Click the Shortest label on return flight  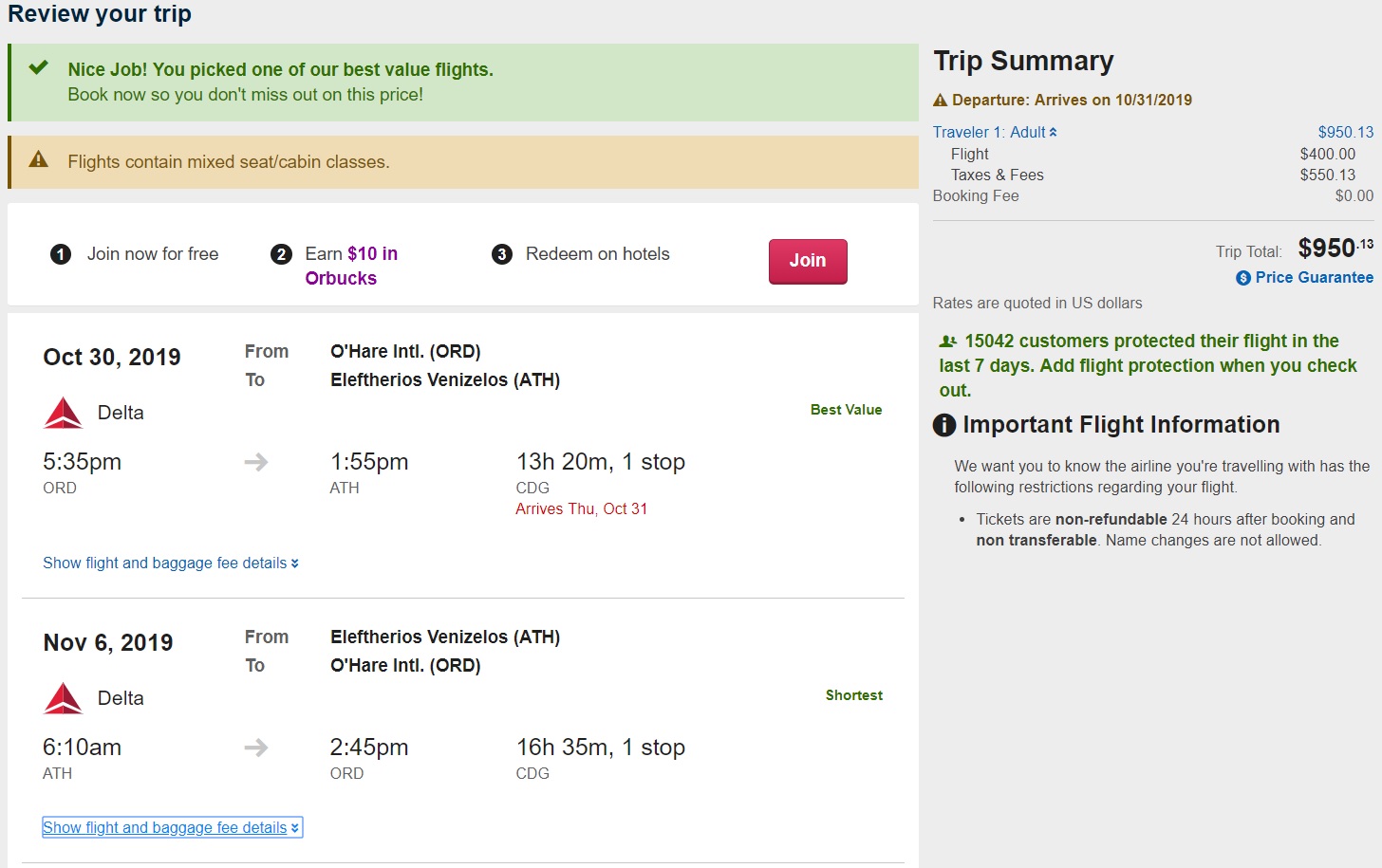point(853,695)
